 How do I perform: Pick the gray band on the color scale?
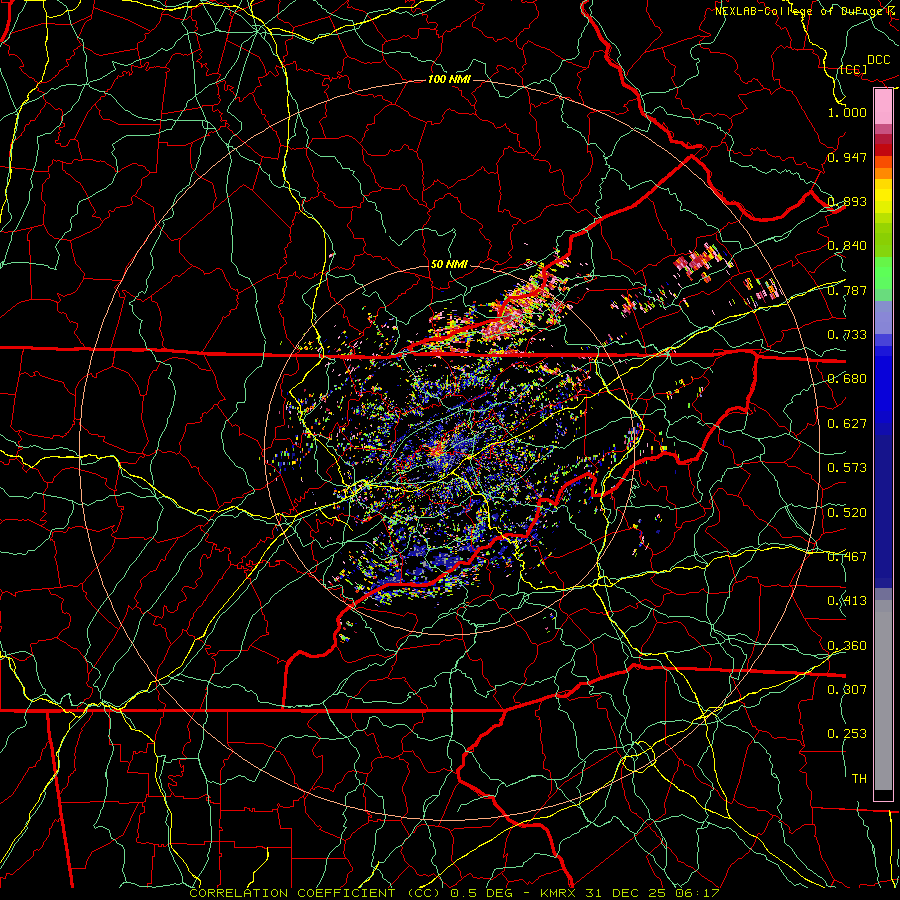[x=883, y=695]
